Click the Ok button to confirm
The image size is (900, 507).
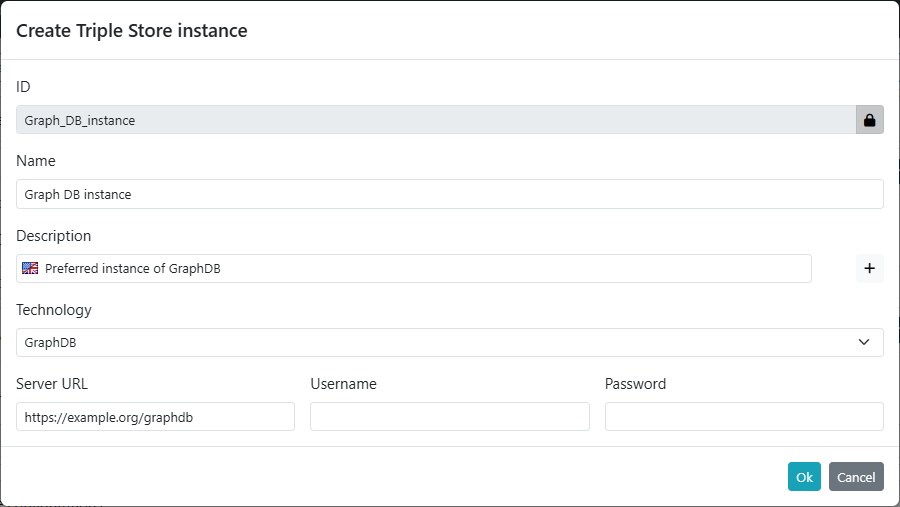pyautogui.click(x=804, y=477)
